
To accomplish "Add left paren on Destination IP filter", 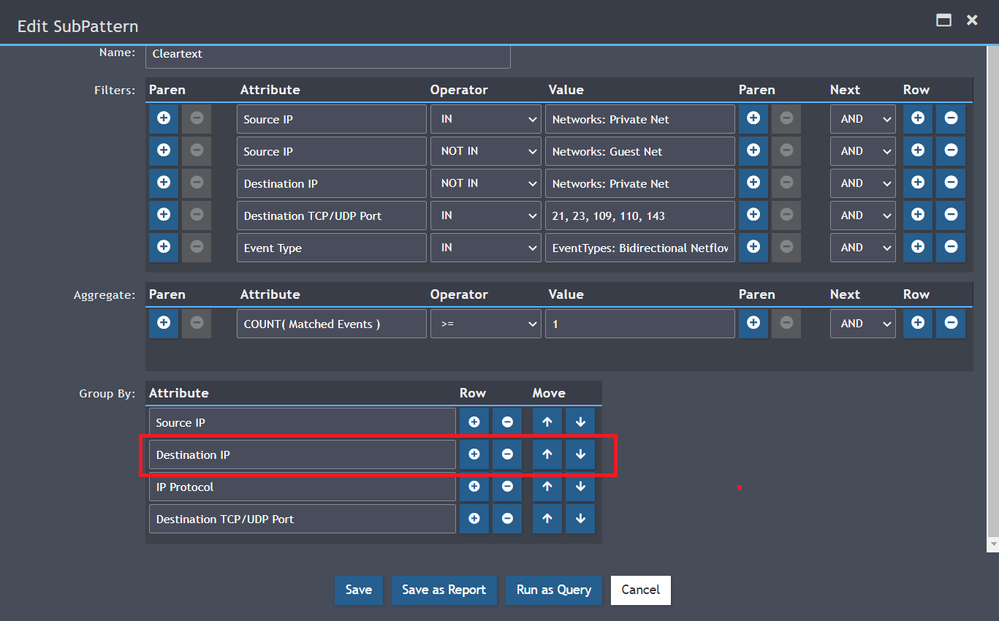I will 163,184.
